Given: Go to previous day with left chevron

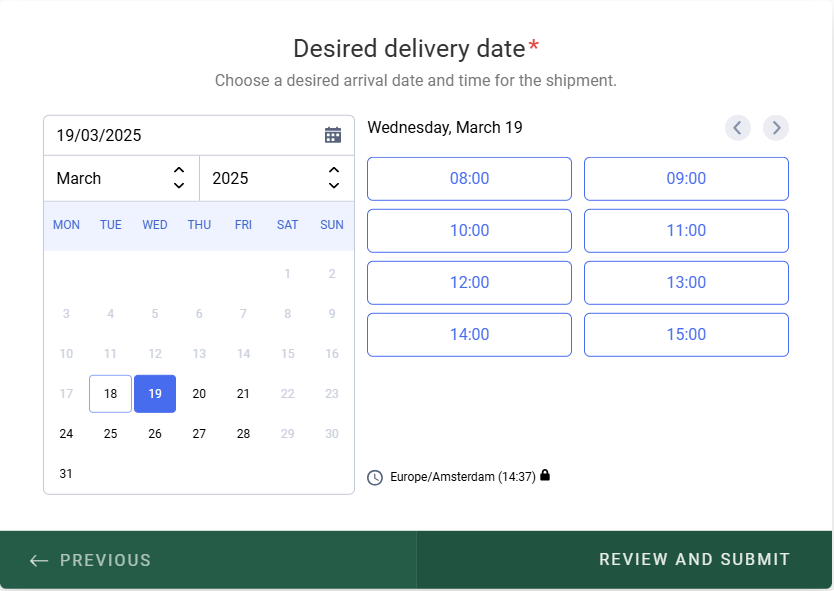Looking at the screenshot, I should click(x=738, y=128).
